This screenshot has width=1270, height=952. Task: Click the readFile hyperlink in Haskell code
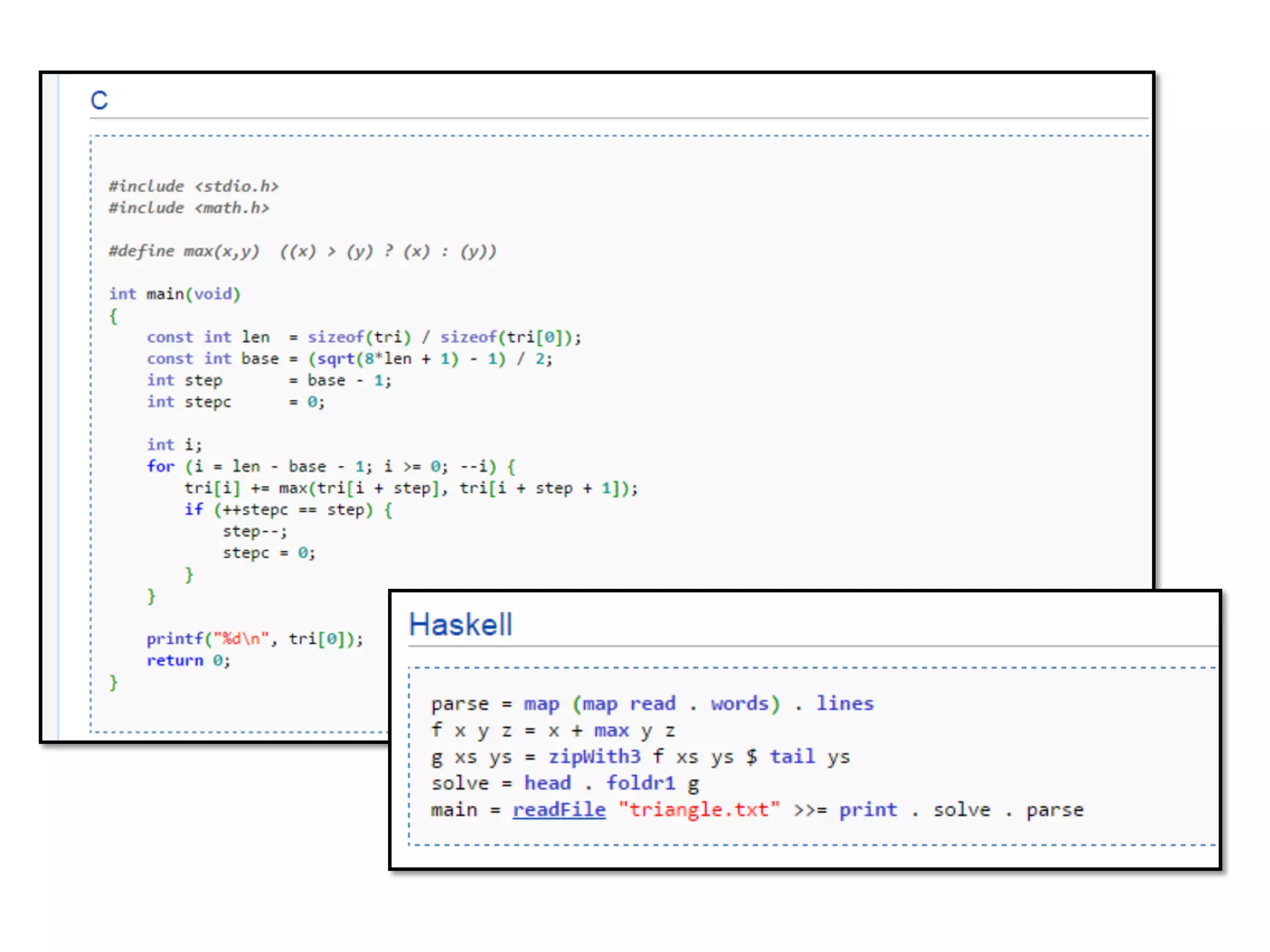pyautogui.click(x=558, y=809)
